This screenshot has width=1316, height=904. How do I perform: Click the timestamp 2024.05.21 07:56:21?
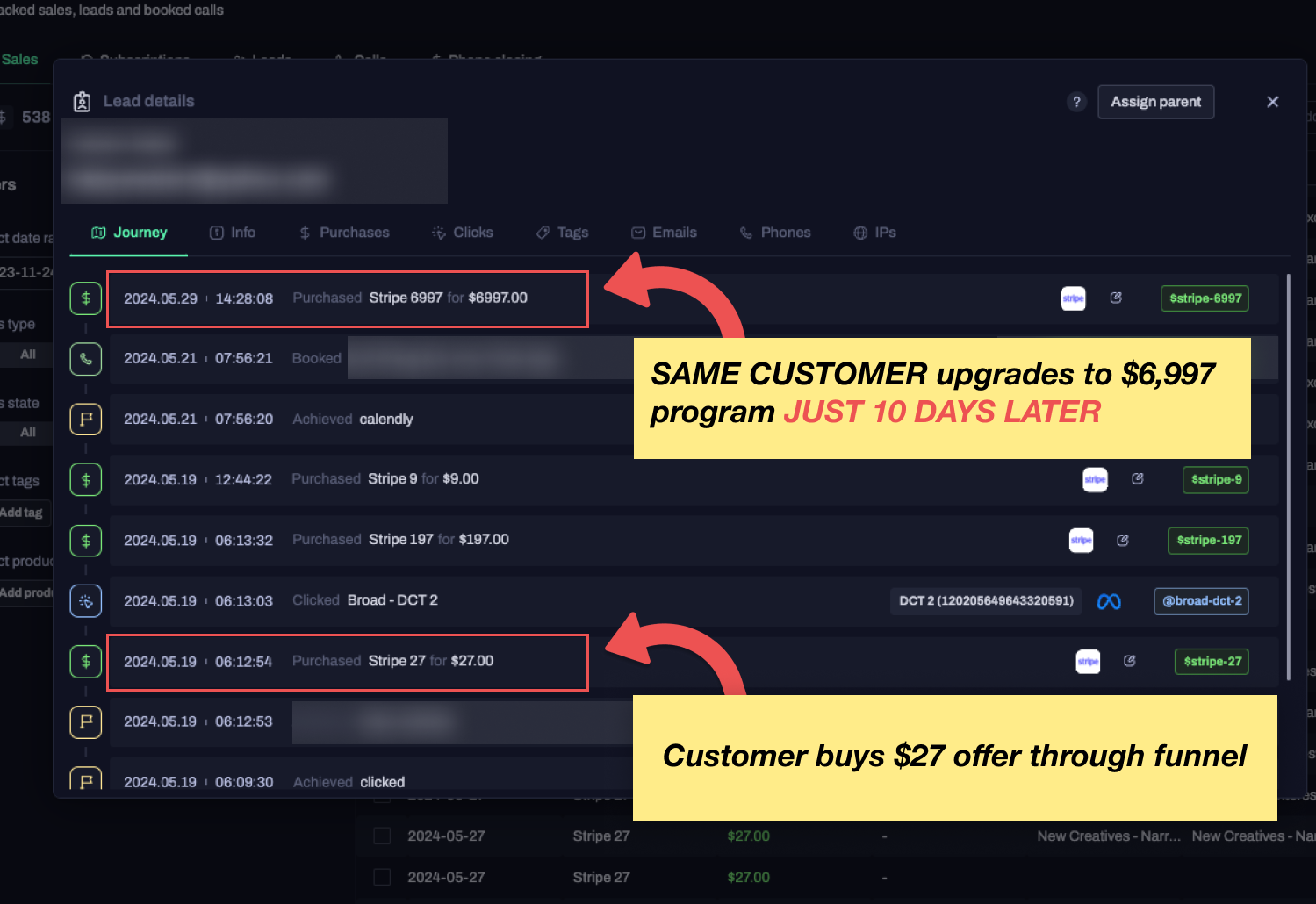pos(198,358)
